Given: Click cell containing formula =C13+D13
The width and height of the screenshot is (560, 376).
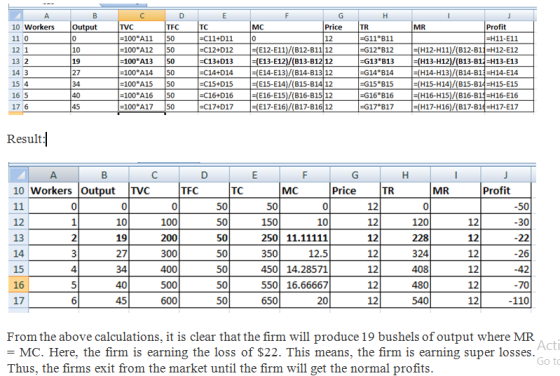Looking at the screenshot, I should (224, 61).
